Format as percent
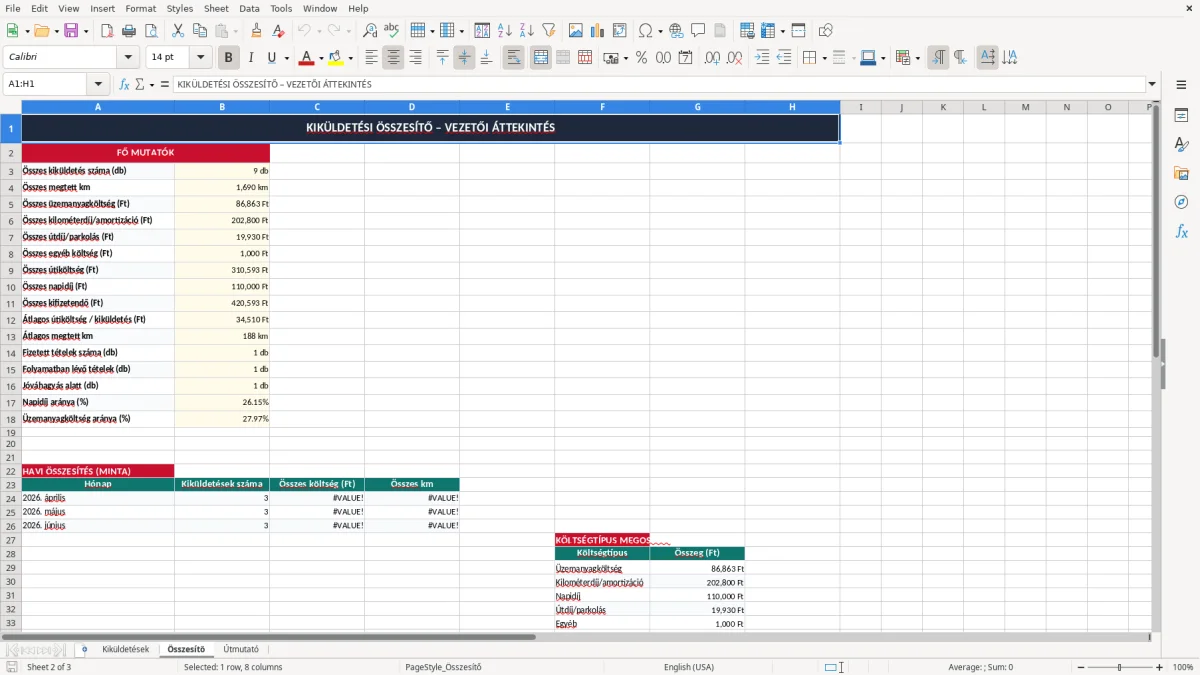Viewport: 1200px width, 675px height. pyautogui.click(x=641, y=58)
